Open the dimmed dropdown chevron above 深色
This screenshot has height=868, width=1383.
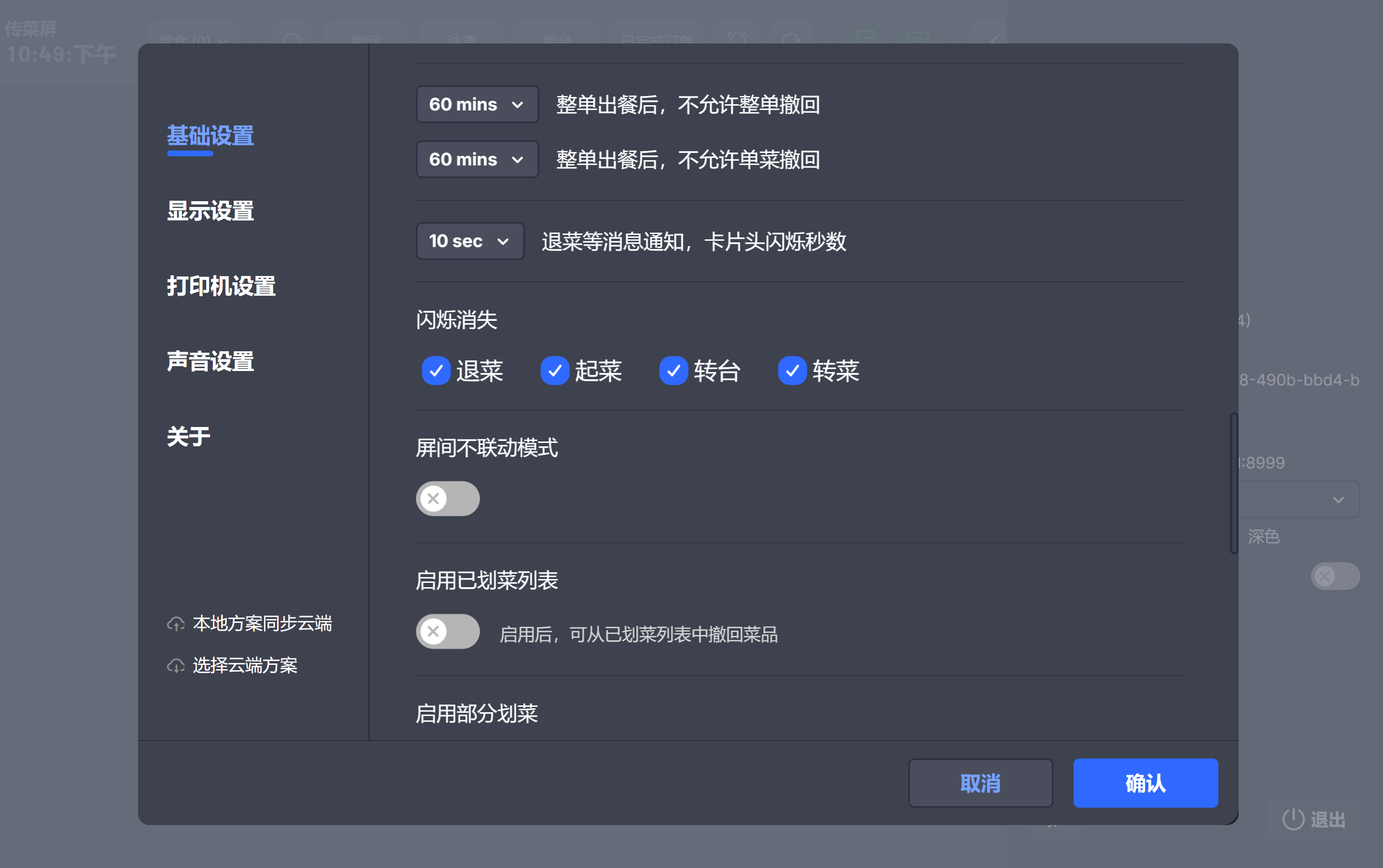pos(1338,500)
